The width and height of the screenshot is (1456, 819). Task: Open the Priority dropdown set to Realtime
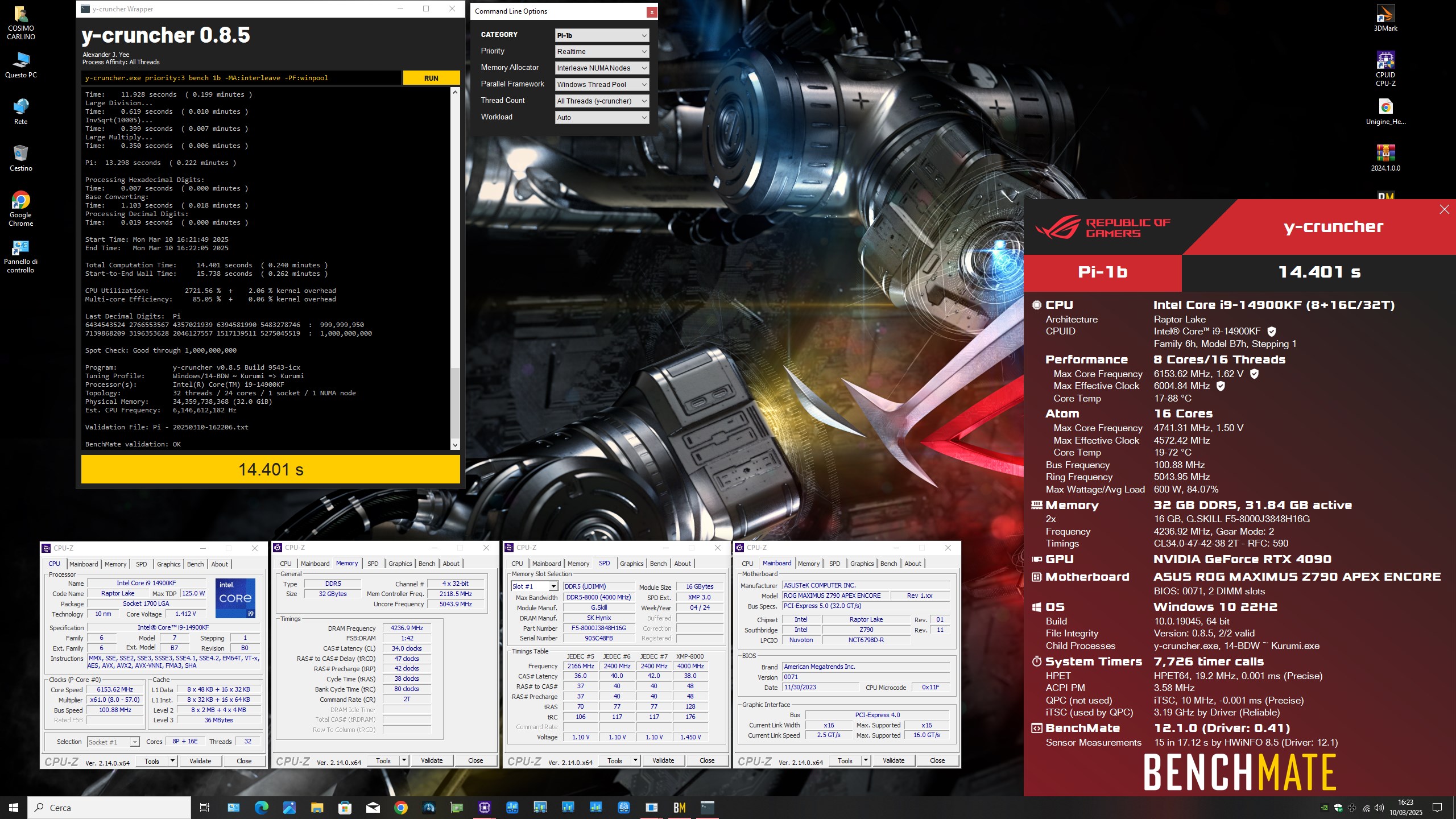coord(602,52)
